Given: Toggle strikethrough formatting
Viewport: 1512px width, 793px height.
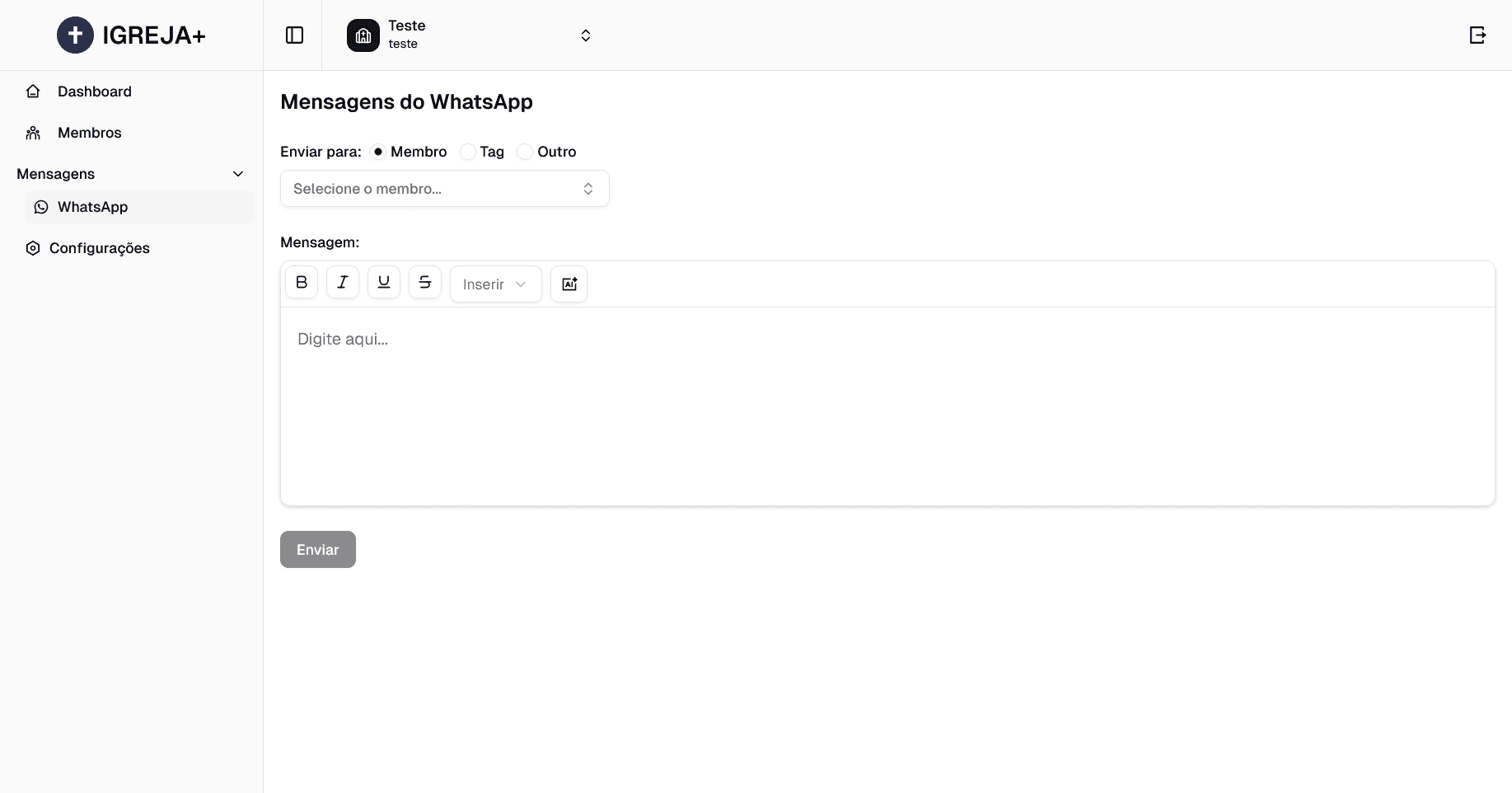Looking at the screenshot, I should point(425,283).
